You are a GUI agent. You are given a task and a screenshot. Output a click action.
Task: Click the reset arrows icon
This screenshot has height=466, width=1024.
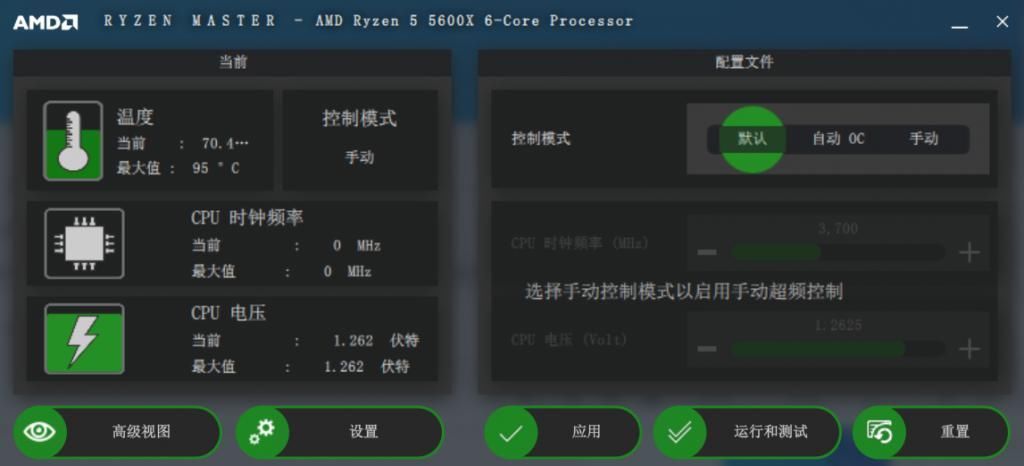tap(879, 432)
